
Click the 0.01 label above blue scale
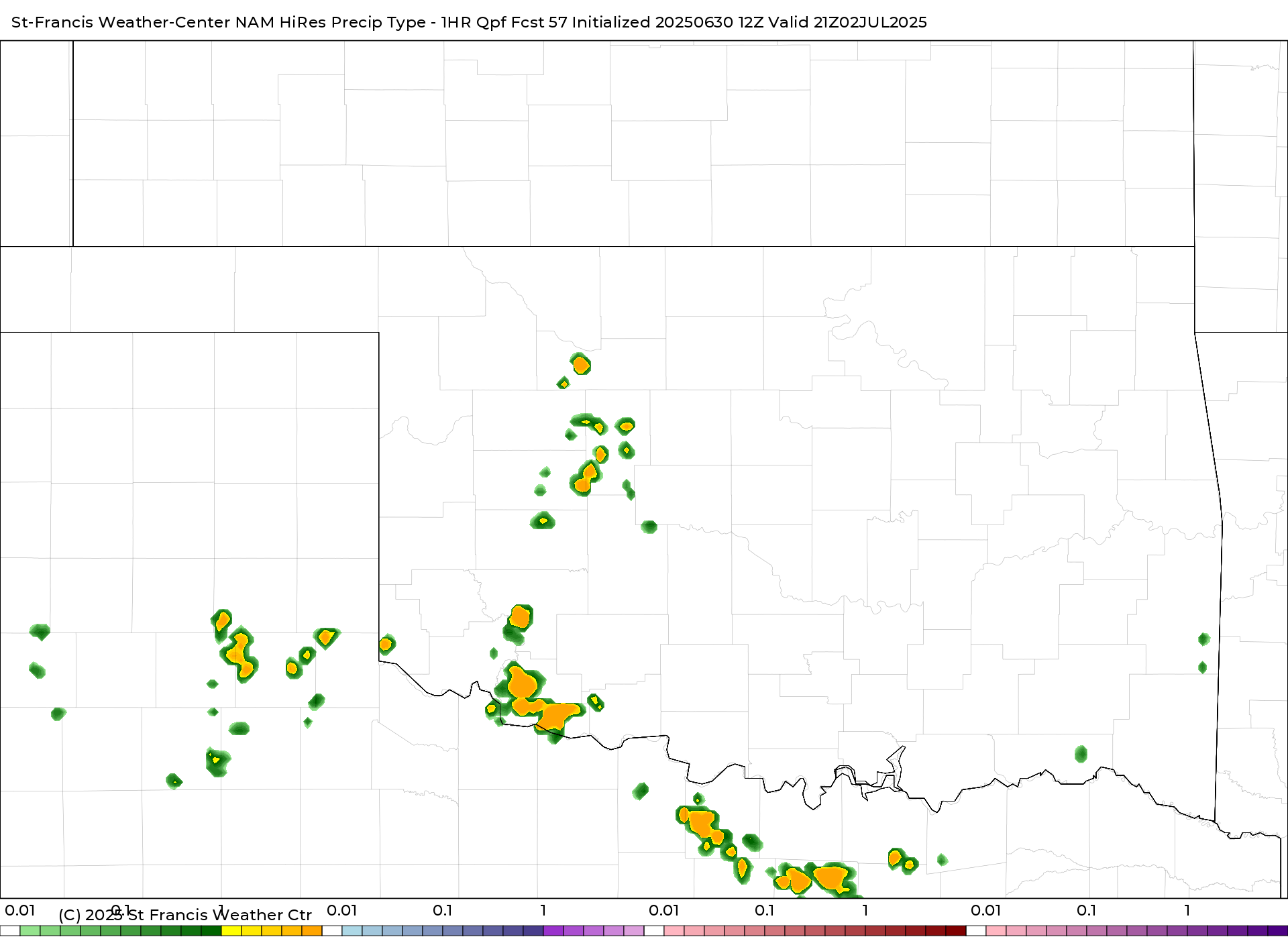tap(342, 910)
